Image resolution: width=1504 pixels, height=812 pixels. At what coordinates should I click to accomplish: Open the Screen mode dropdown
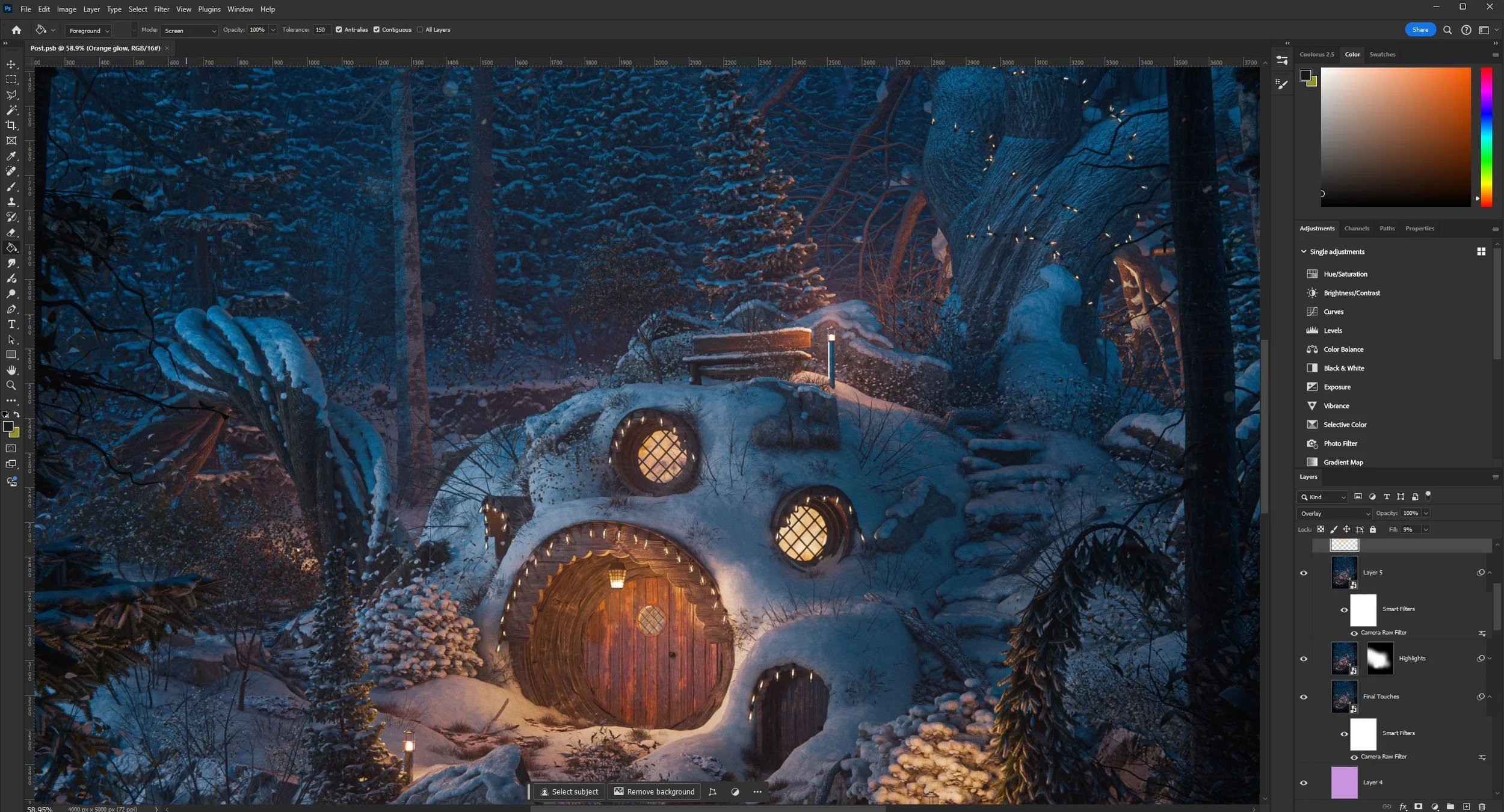[190, 30]
